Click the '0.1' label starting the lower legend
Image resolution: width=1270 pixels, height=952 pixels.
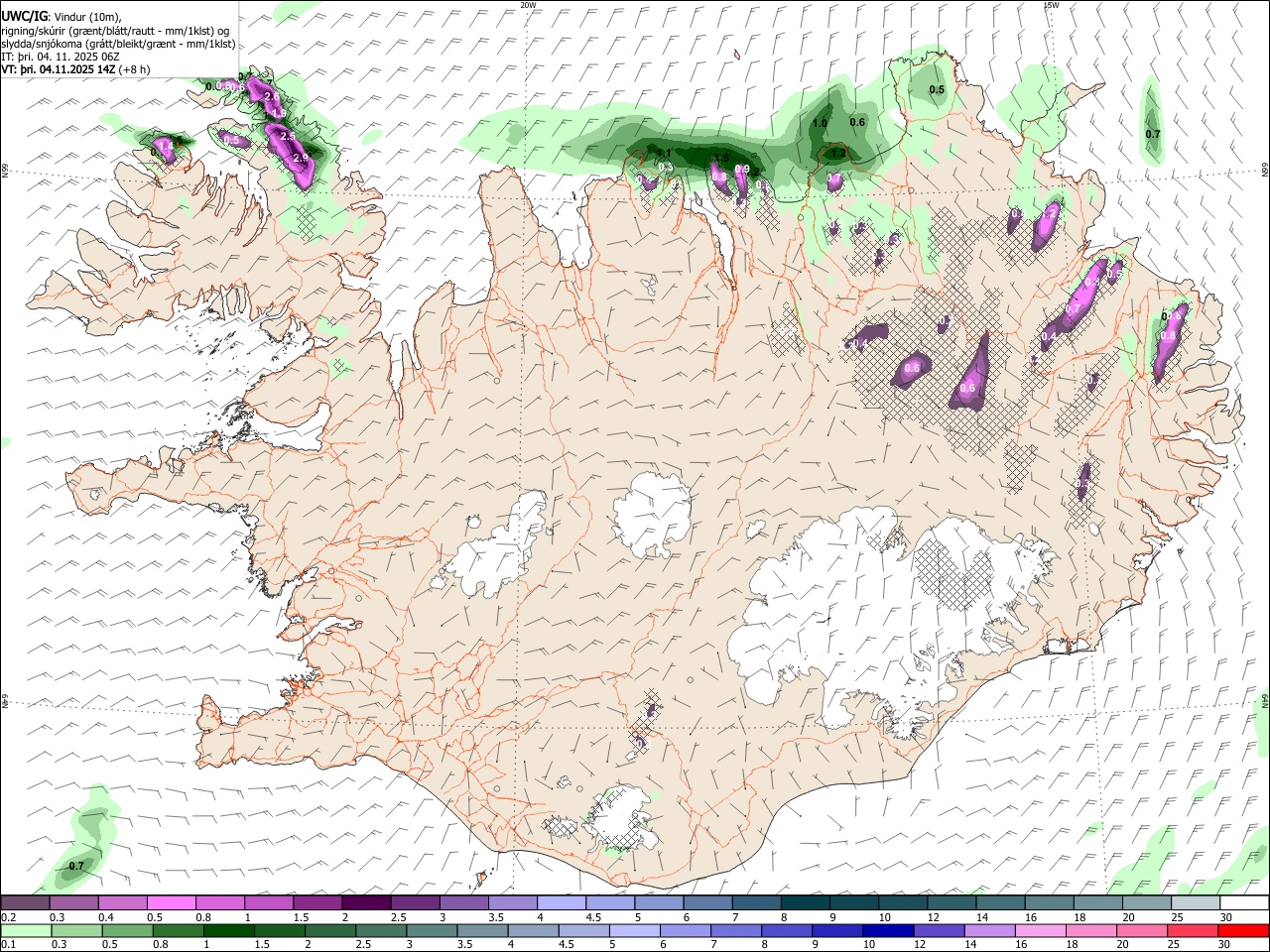9,945
